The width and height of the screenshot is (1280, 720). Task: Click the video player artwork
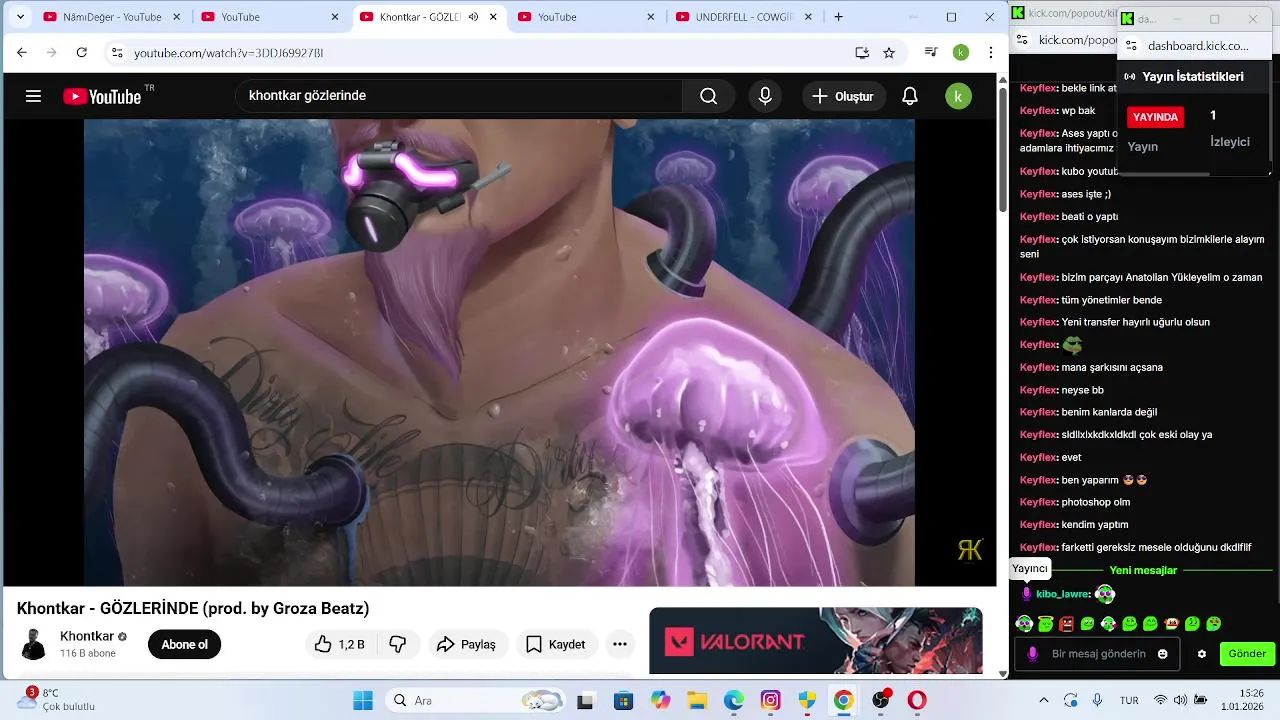(x=499, y=352)
